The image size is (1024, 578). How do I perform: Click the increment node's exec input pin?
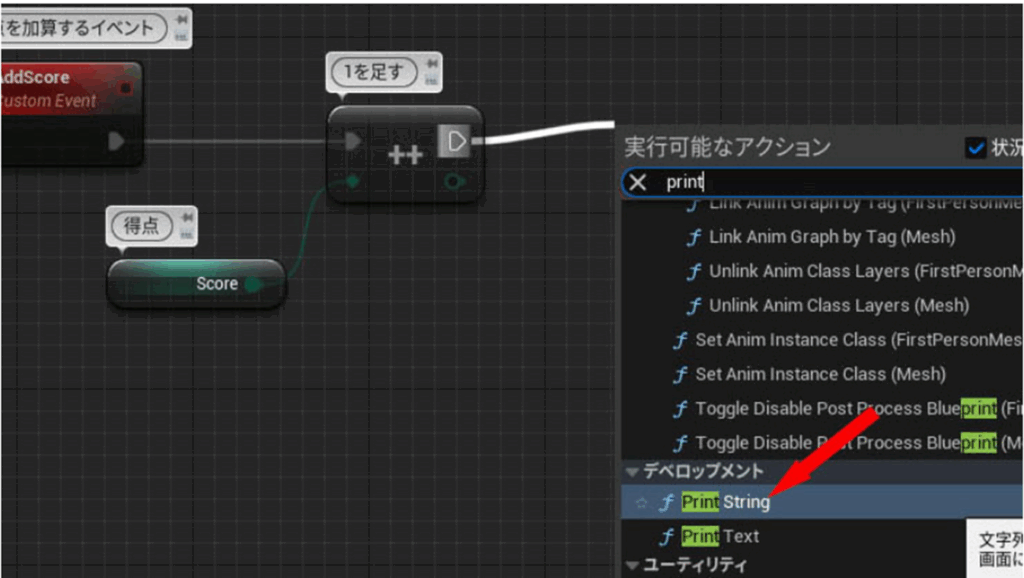tap(352, 141)
